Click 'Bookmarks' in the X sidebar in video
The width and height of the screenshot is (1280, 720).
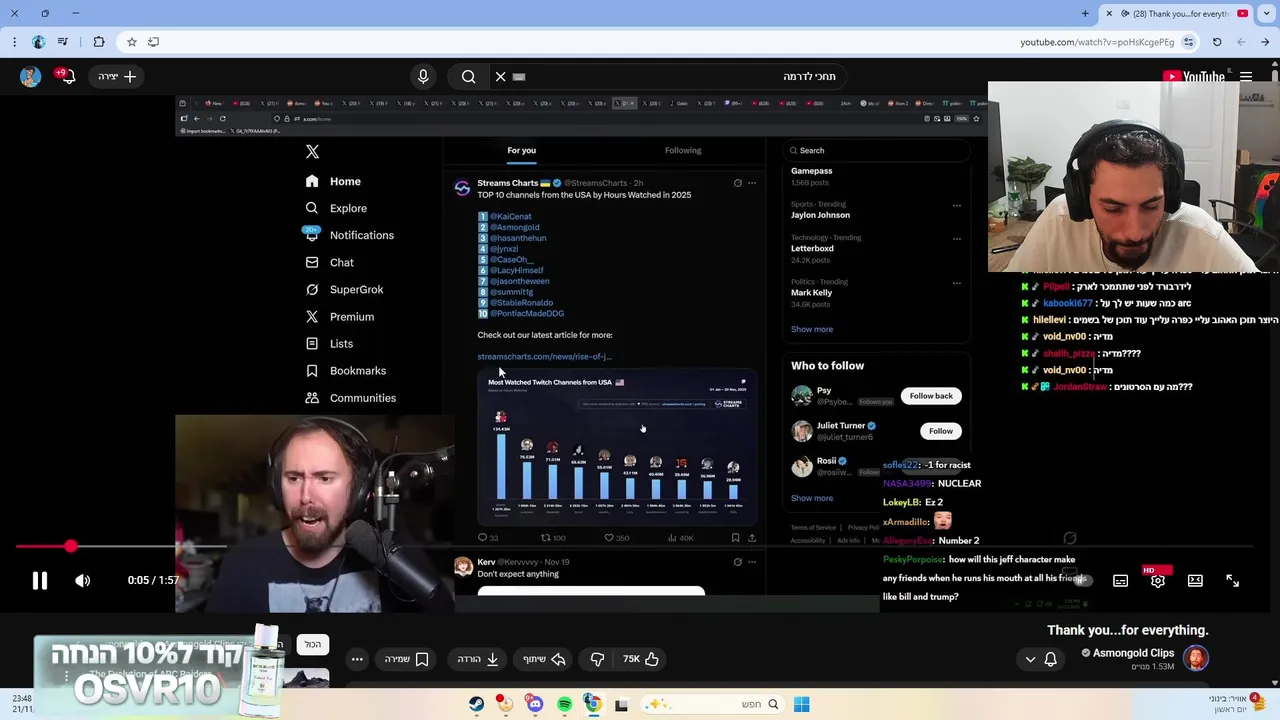click(x=357, y=371)
